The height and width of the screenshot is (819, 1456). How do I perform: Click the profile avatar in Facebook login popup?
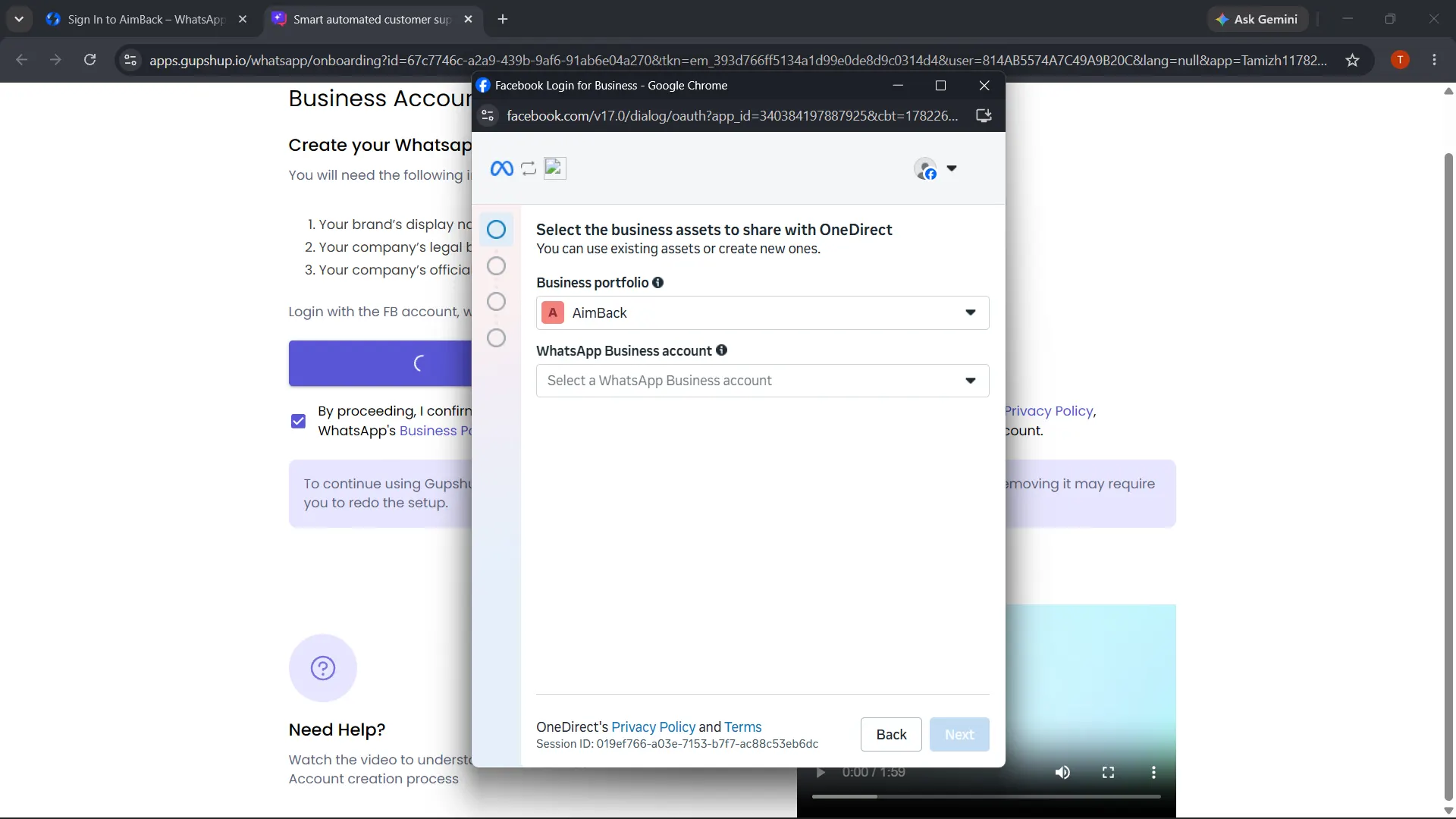925,168
